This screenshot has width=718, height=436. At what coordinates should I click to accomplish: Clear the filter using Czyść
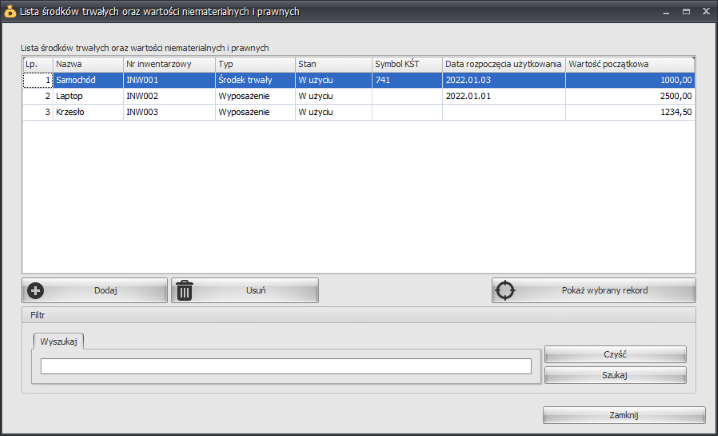point(615,354)
